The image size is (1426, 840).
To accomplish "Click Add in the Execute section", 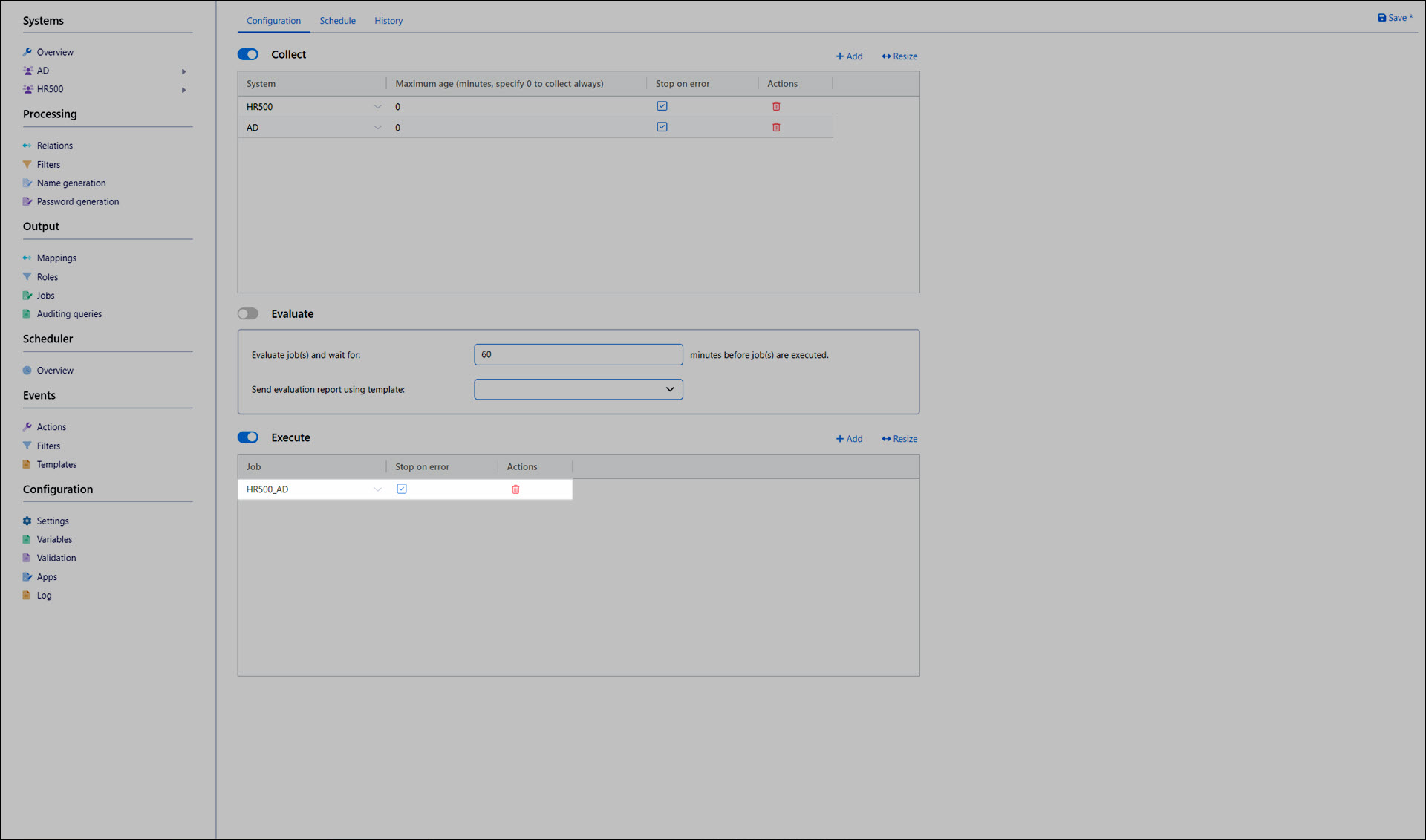I will [x=849, y=439].
